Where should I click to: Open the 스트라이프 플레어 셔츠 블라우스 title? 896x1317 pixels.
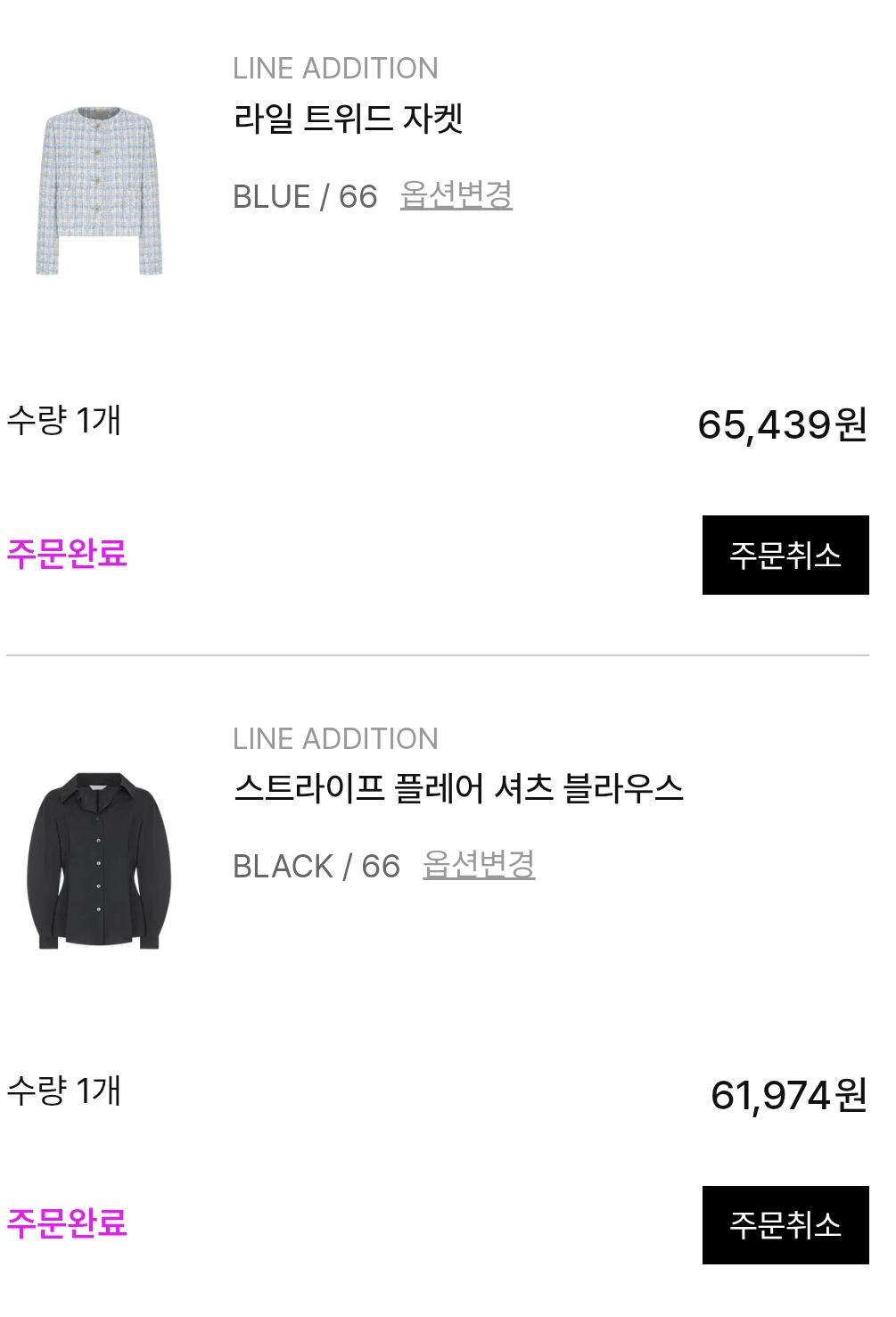coord(458,789)
